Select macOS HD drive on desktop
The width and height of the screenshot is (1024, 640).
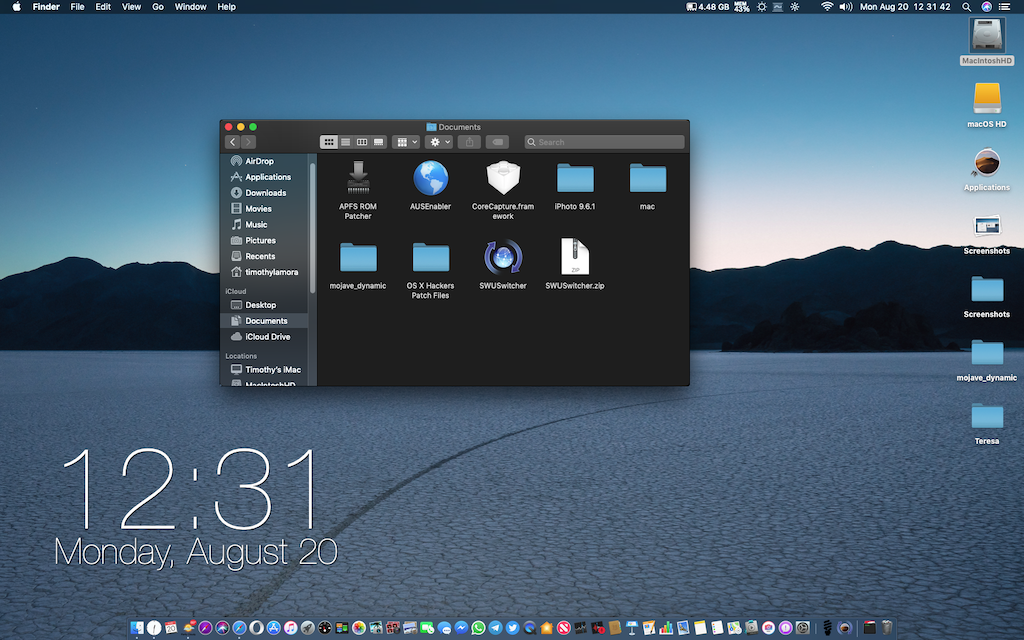(x=987, y=104)
